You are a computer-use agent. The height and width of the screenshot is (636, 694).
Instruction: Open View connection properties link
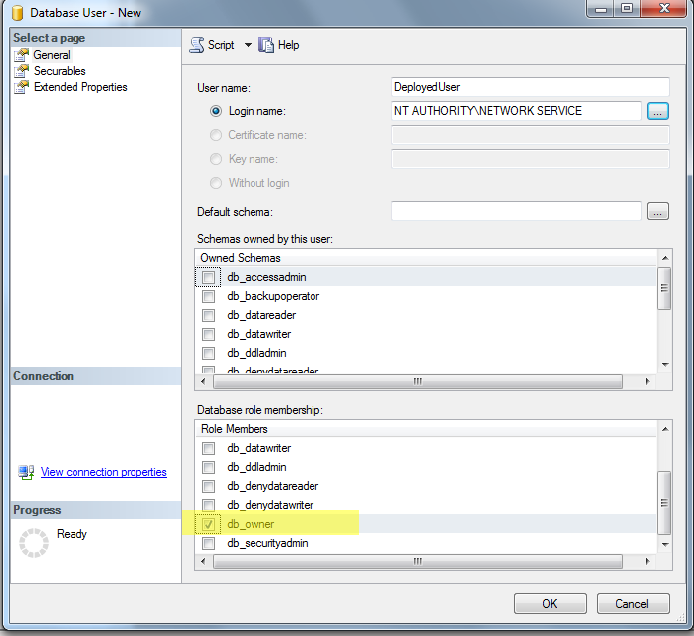click(104, 472)
